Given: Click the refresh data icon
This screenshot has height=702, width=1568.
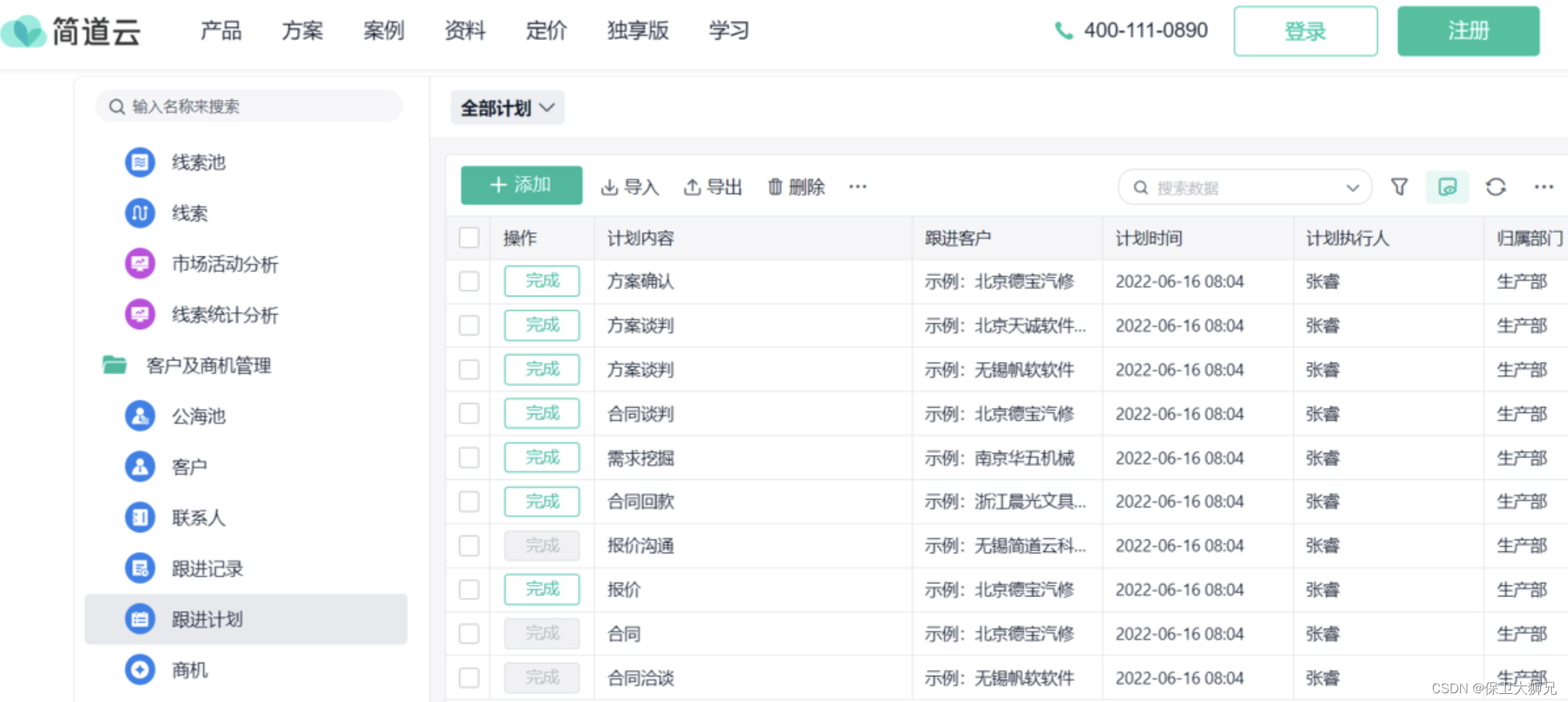Looking at the screenshot, I should [x=1496, y=187].
